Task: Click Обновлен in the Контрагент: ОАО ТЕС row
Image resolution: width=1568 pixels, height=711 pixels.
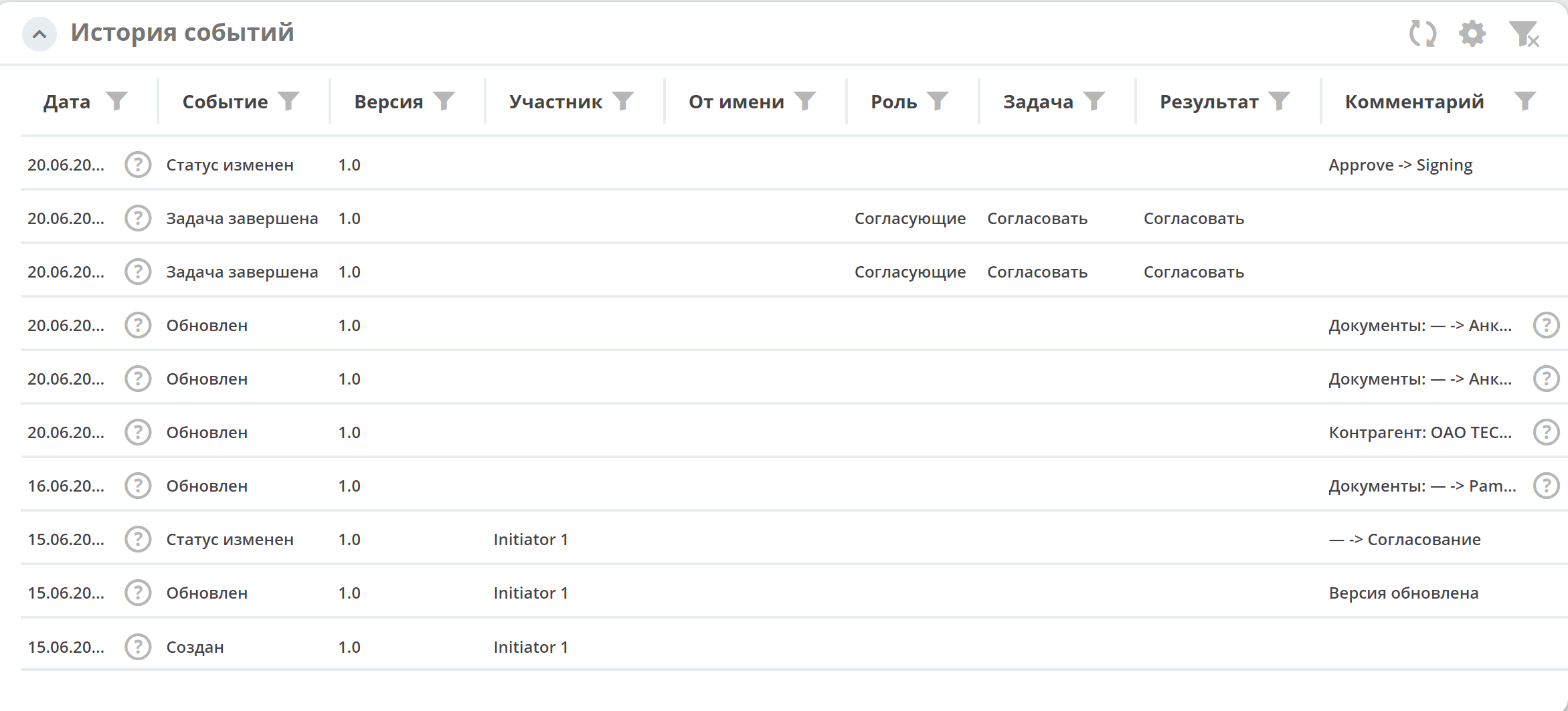Action: click(x=207, y=433)
